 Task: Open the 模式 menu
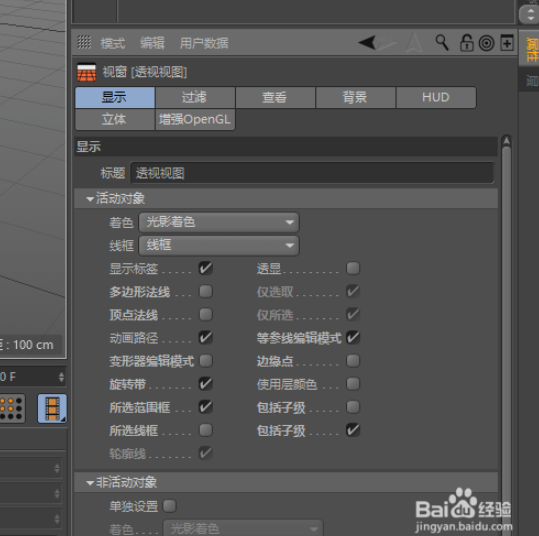coord(113,43)
